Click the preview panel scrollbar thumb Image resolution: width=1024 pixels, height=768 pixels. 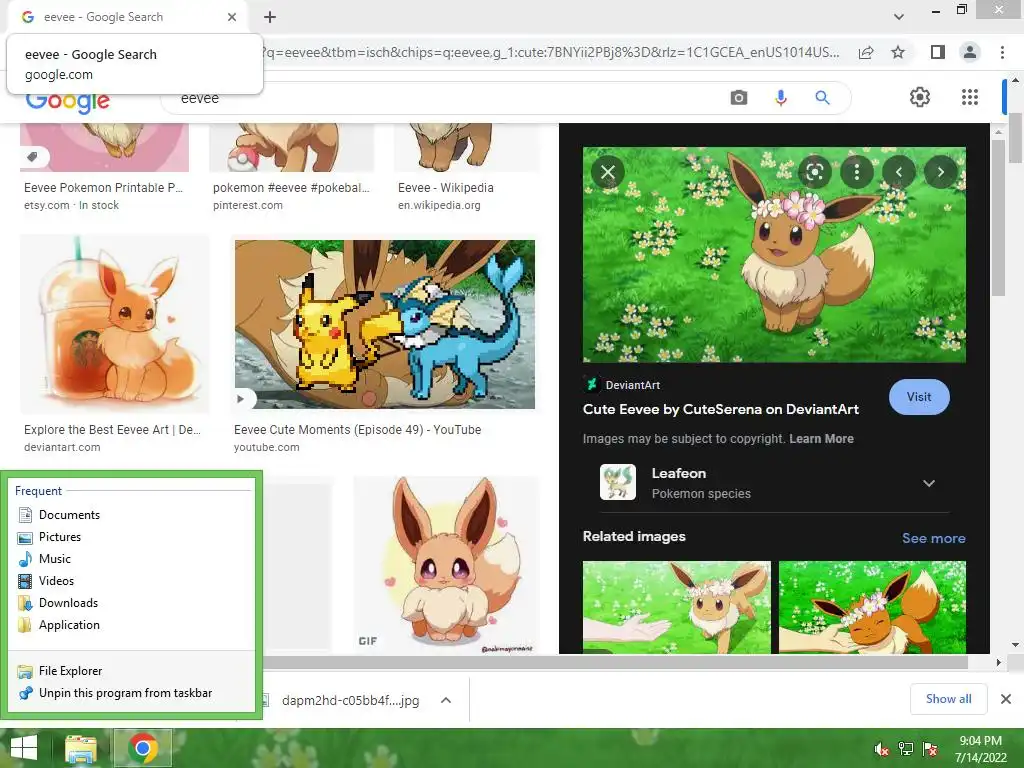(997, 218)
